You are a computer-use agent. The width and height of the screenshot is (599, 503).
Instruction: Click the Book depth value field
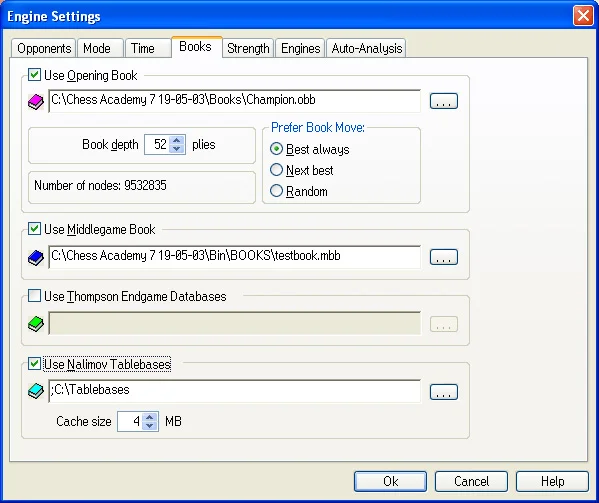[x=157, y=144]
